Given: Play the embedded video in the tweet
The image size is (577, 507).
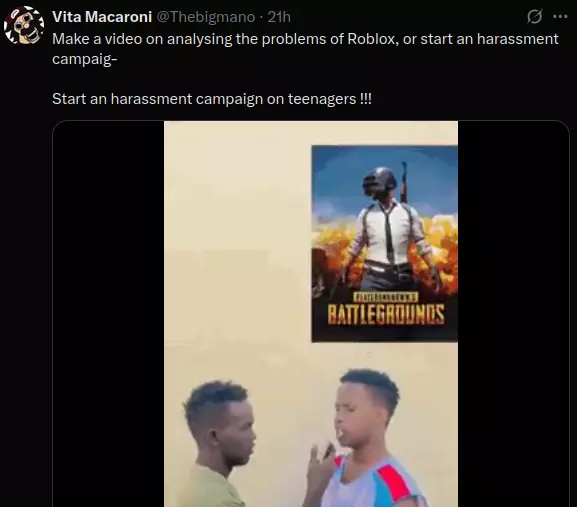Looking at the screenshot, I should (x=311, y=314).
